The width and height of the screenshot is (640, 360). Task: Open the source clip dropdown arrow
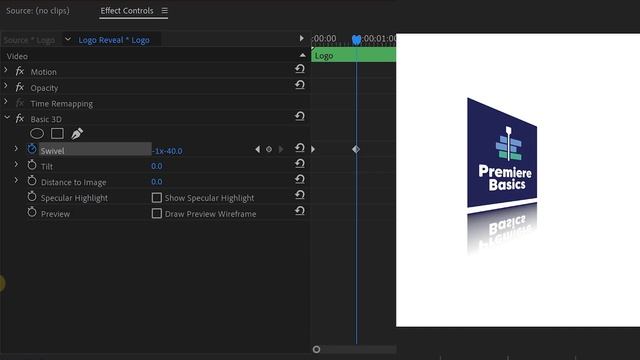(68, 39)
